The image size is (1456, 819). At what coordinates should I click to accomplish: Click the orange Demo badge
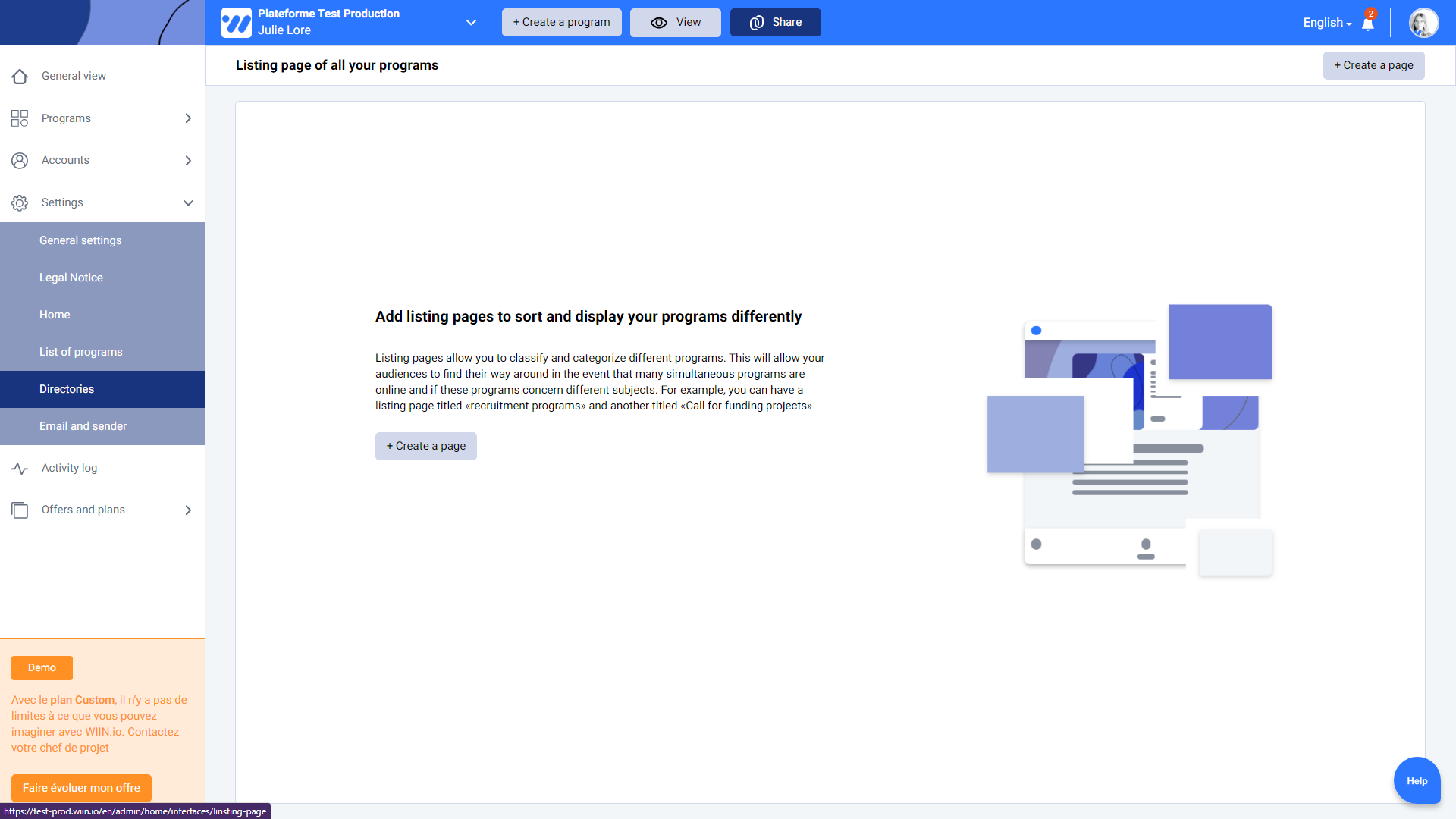[42, 668]
